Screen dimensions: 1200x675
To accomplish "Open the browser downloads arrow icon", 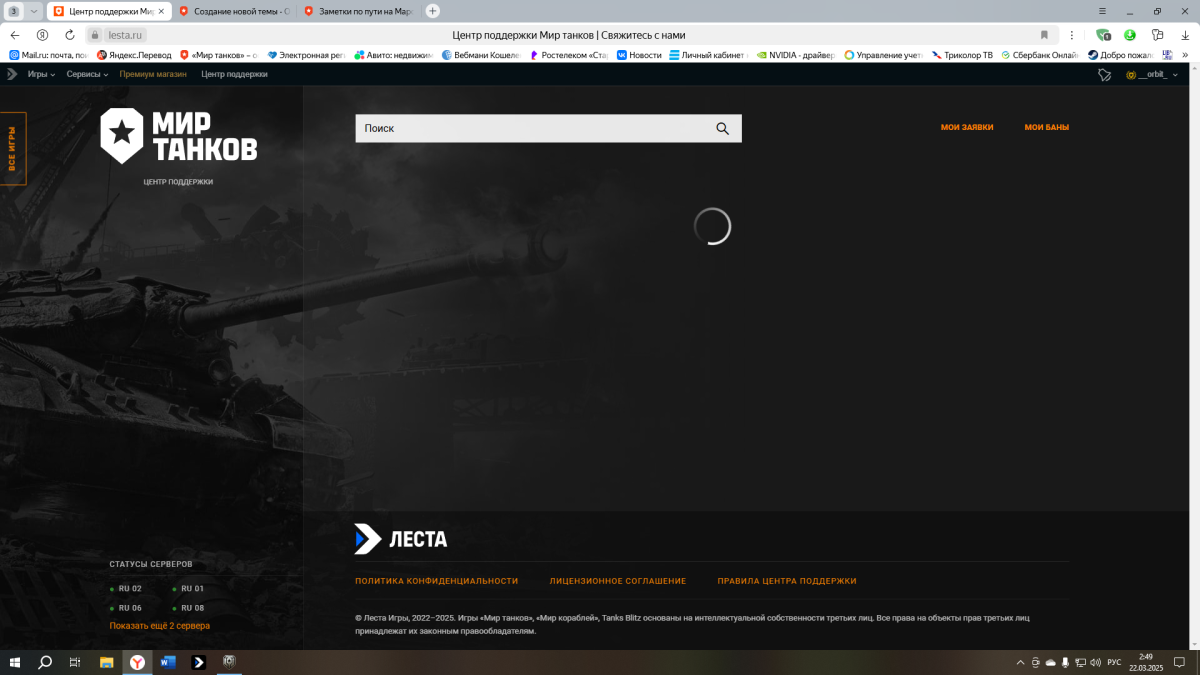I will point(1185,34).
